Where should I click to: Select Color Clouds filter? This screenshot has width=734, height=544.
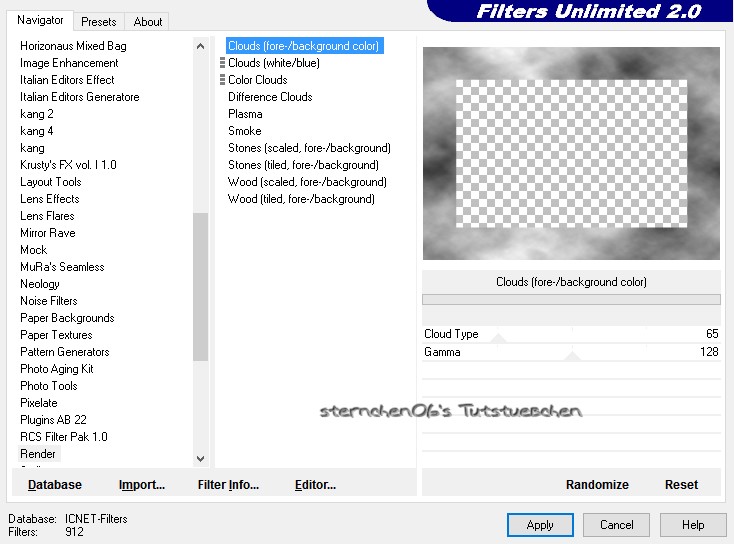click(257, 80)
